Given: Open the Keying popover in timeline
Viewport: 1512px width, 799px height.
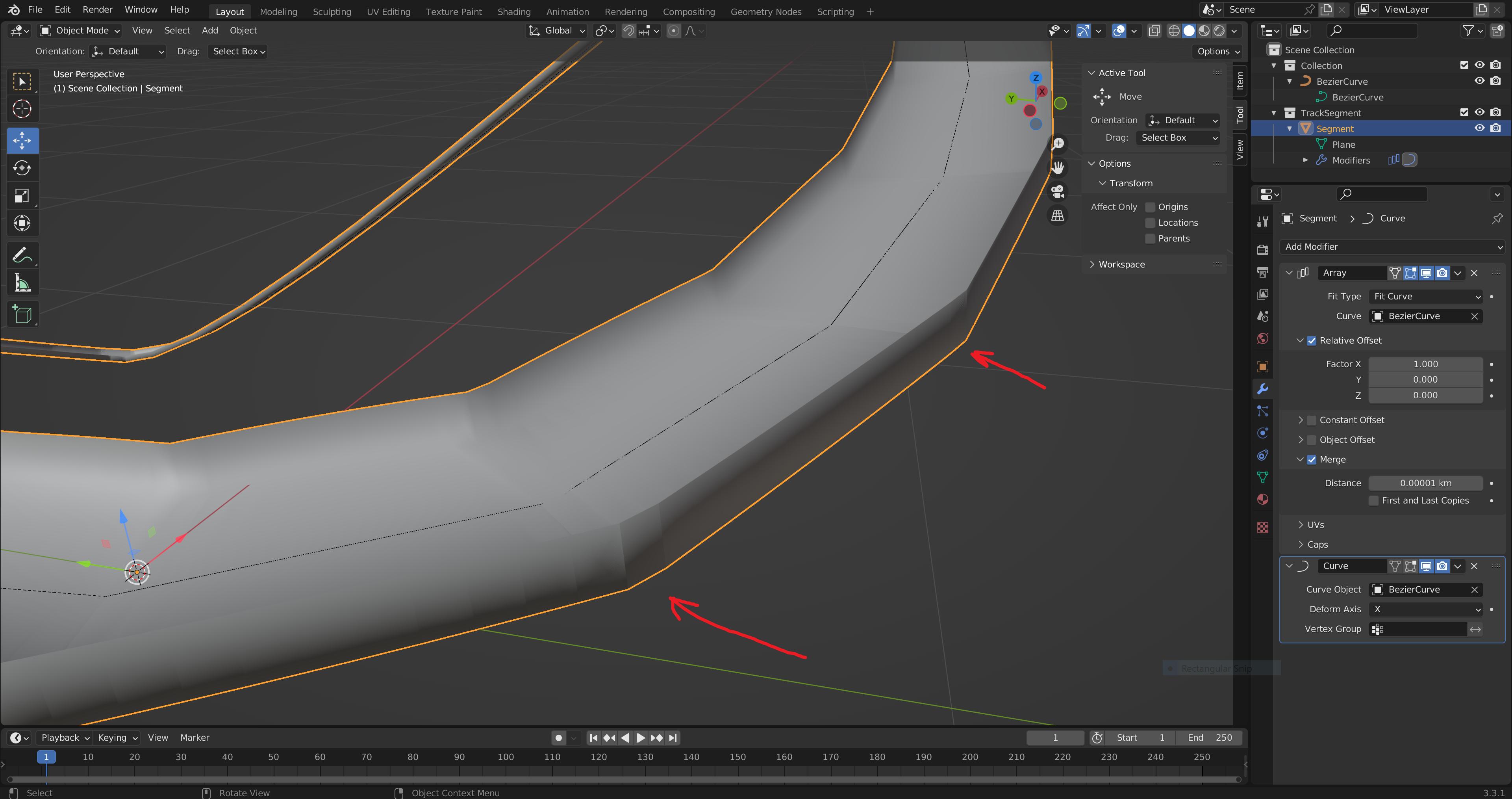Looking at the screenshot, I should click(117, 738).
